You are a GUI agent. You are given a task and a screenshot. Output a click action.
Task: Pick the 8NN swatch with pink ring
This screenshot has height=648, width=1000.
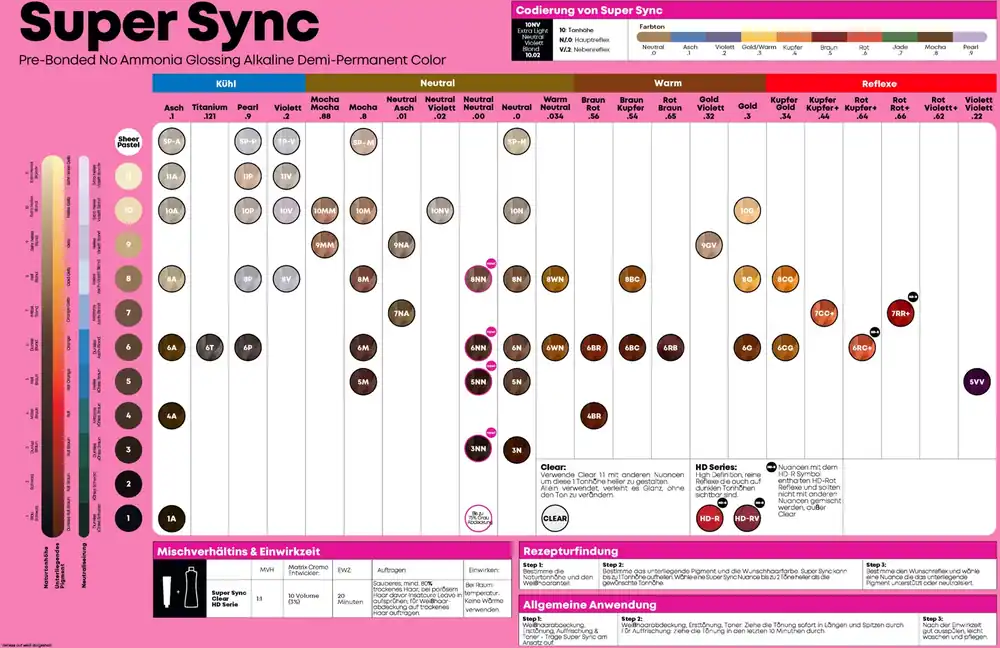[478, 279]
